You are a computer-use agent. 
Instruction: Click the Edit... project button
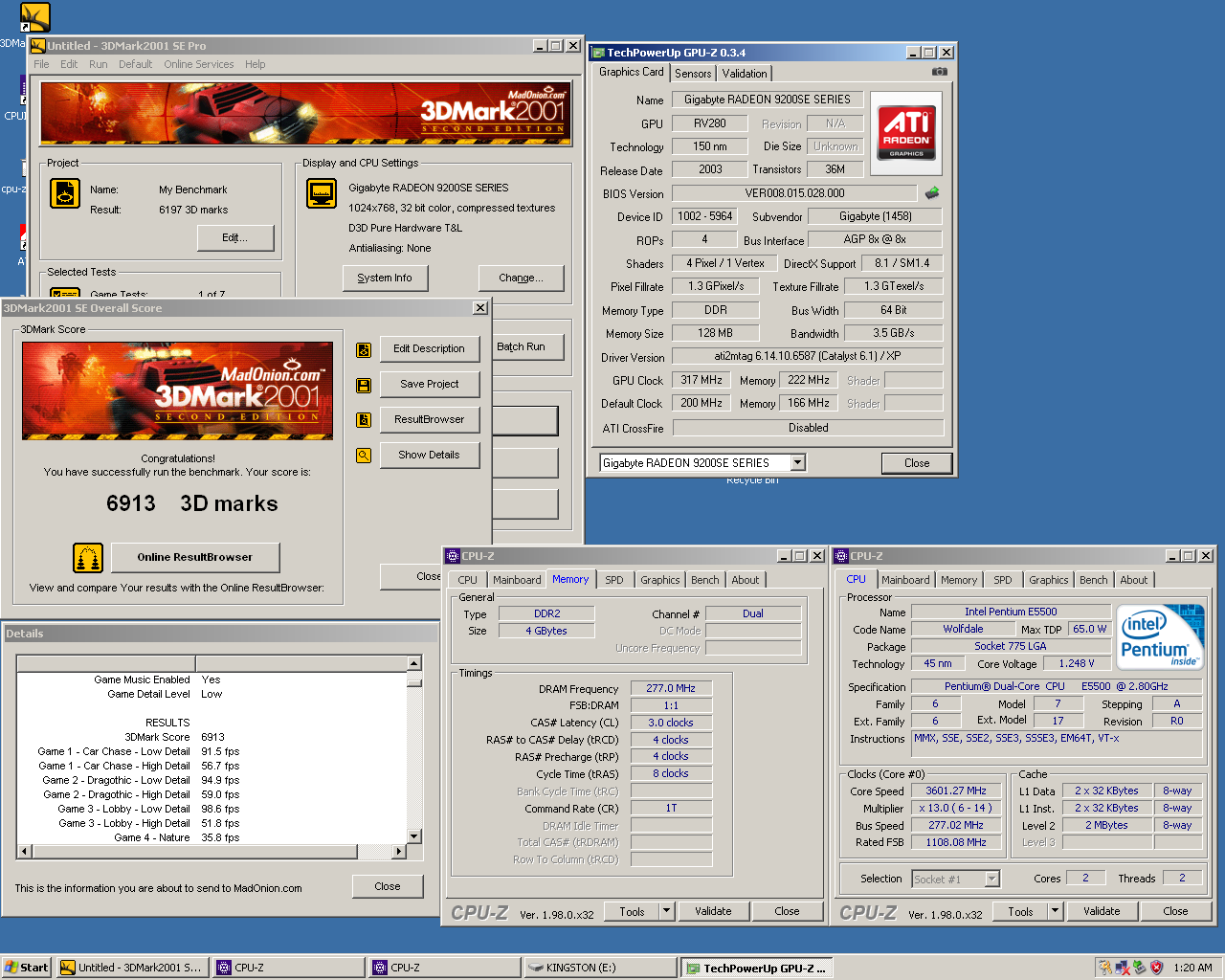point(235,237)
